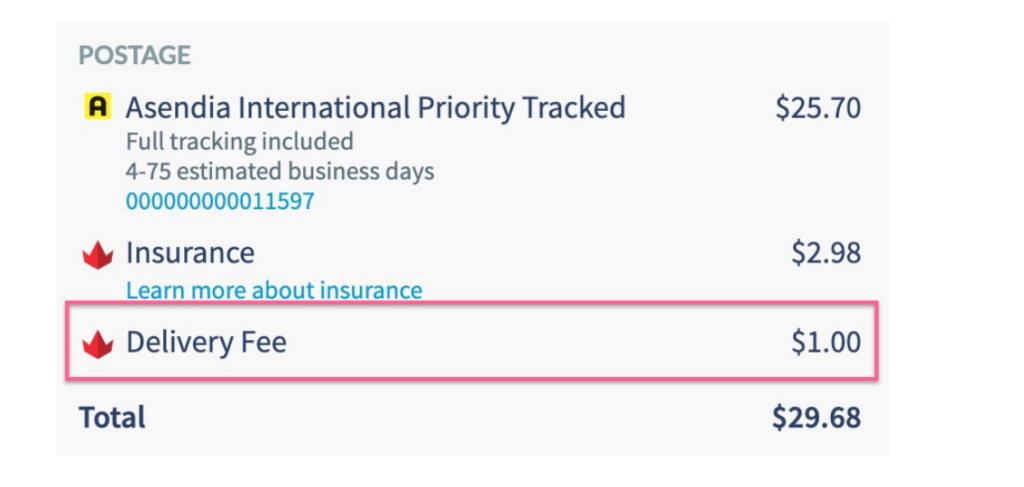The image size is (1024, 487).
Task: Click the Full tracking included text
Action: pyautogui.click(x=240, y=141)
